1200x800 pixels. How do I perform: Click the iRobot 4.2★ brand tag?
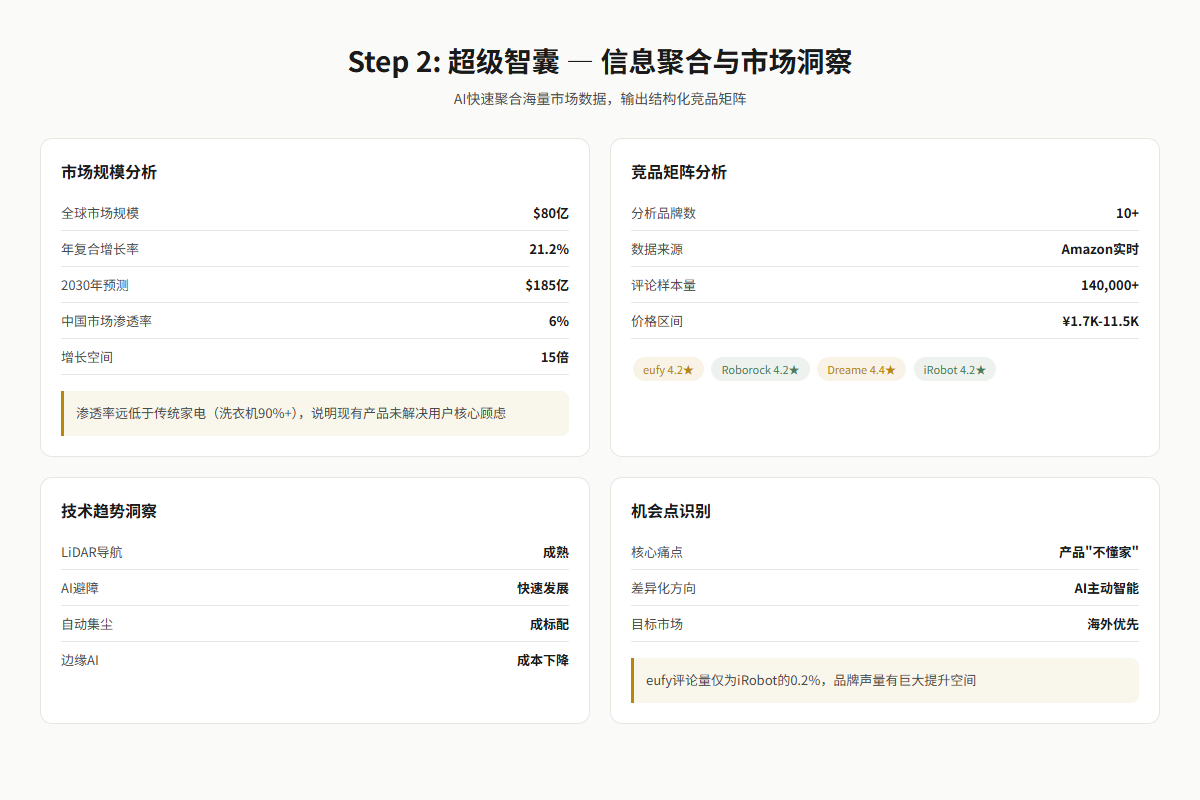coord(955,370)
